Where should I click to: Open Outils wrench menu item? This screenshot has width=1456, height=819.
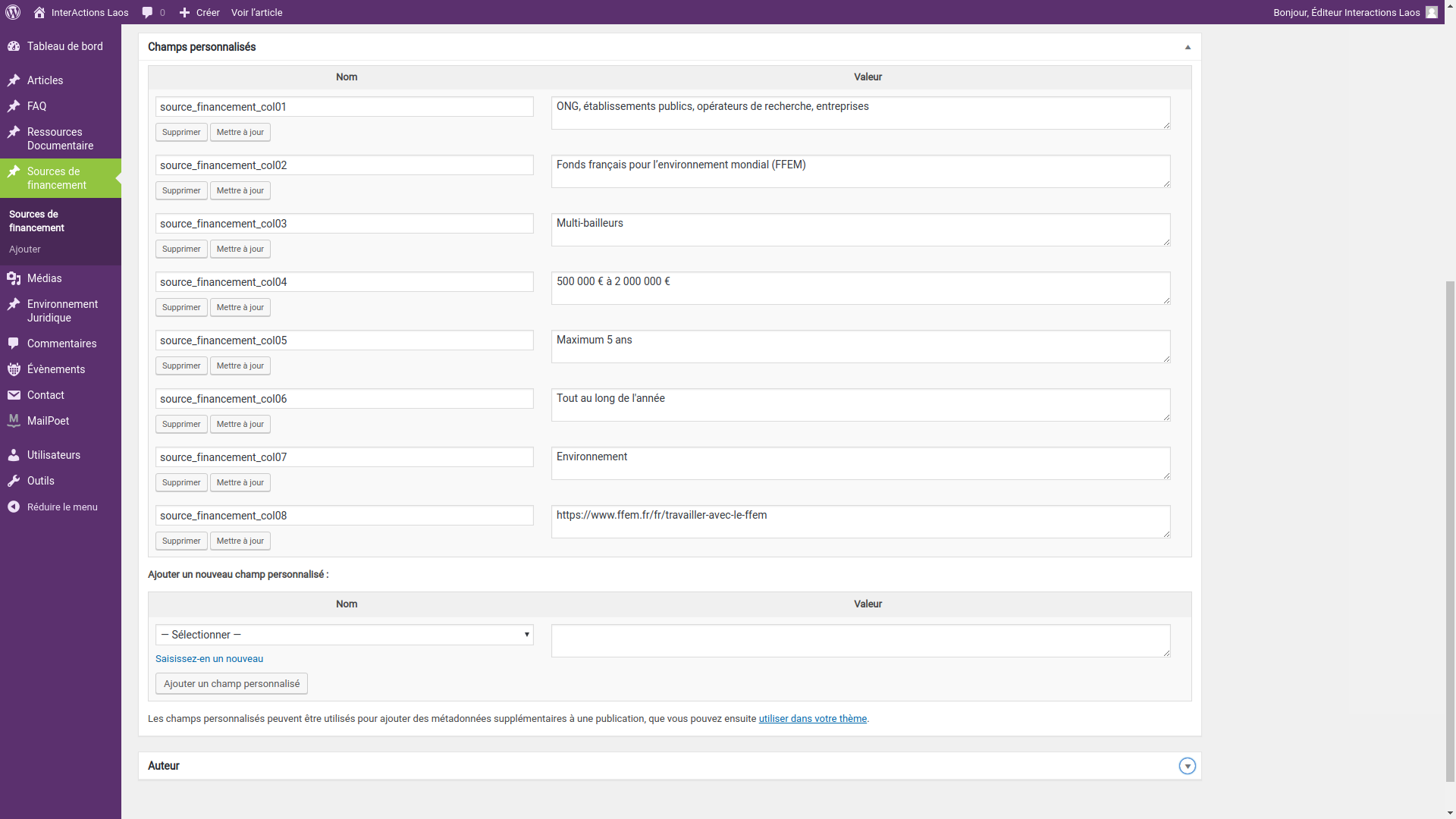click(x=40, y=481)
